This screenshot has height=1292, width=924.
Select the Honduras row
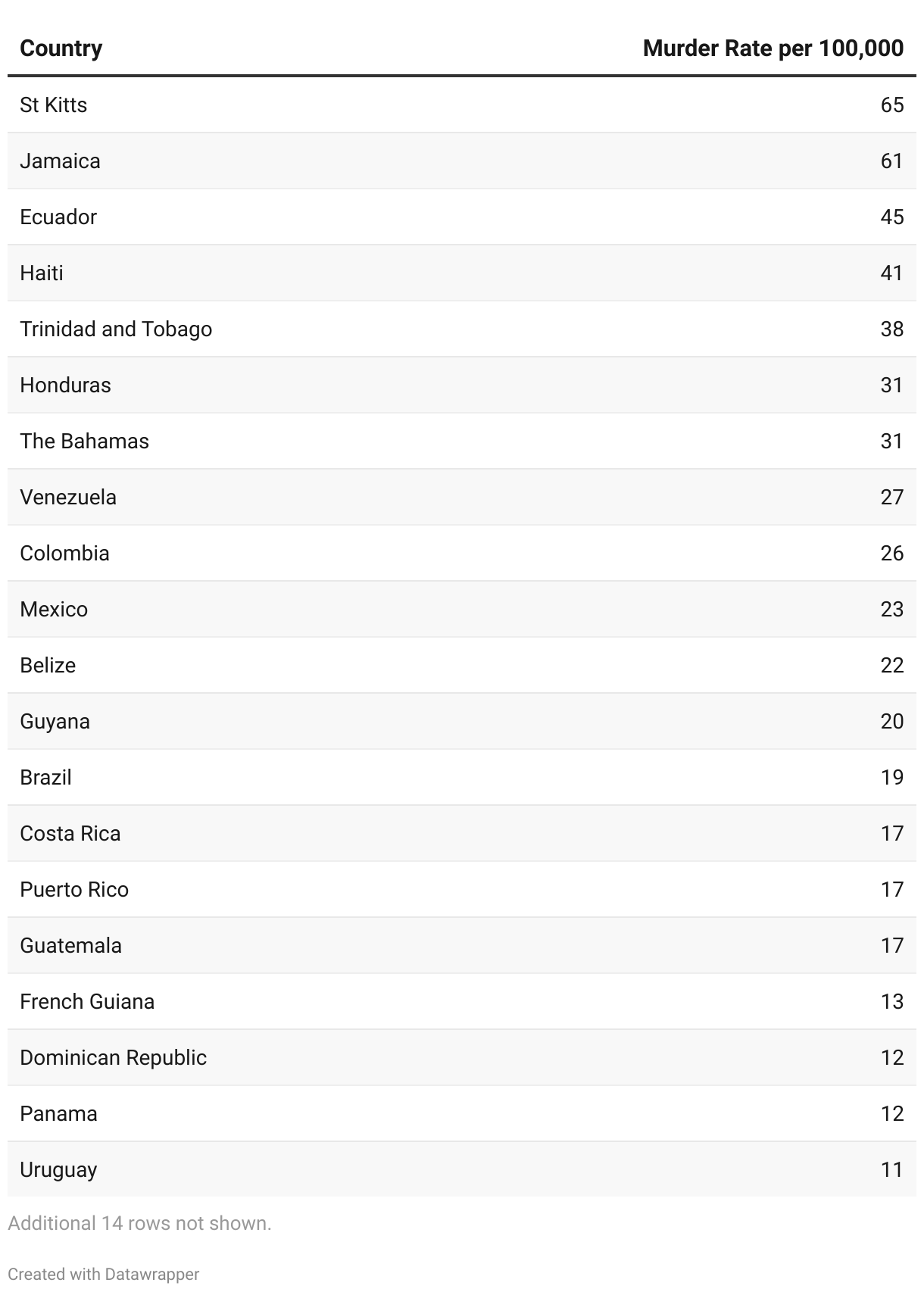point(462,385)
